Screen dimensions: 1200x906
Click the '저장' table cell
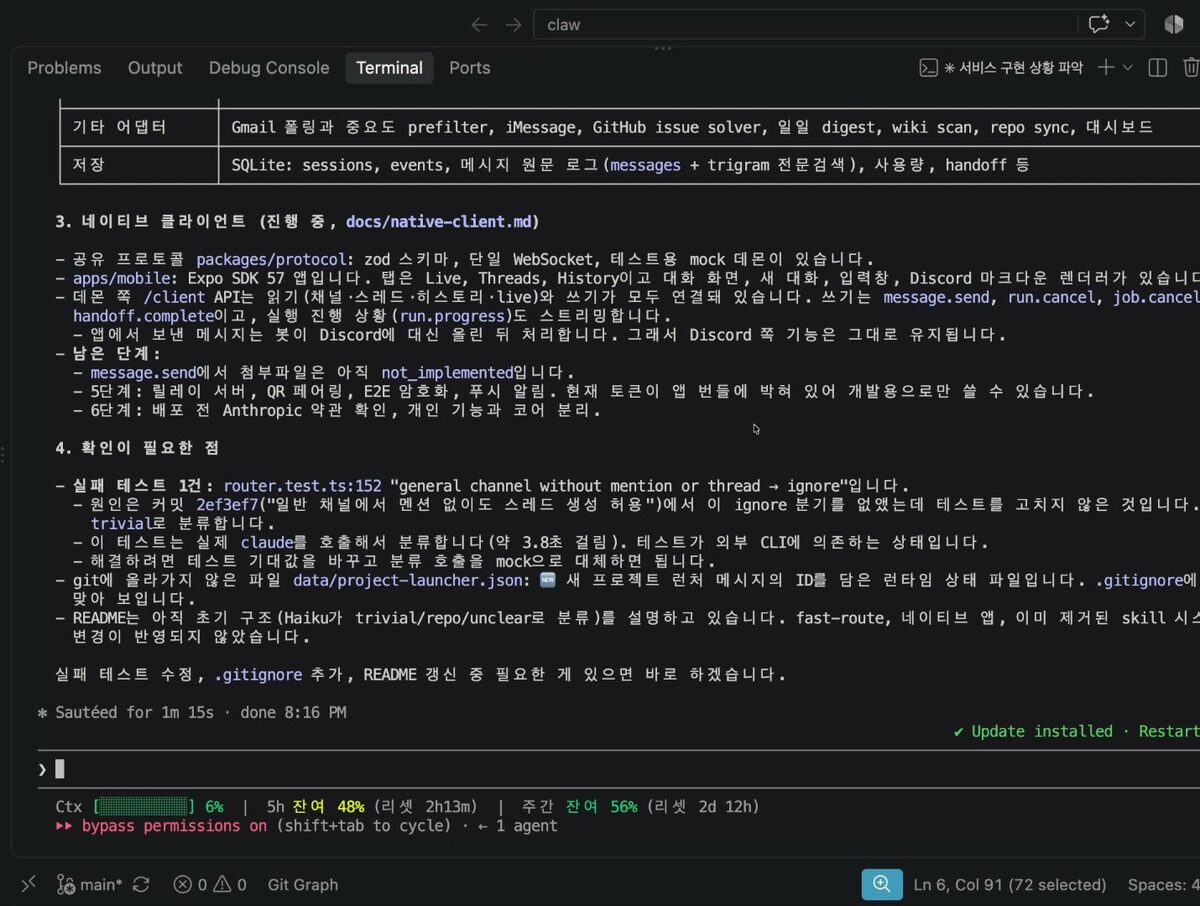pyautogui.click(x=139, y=165)
